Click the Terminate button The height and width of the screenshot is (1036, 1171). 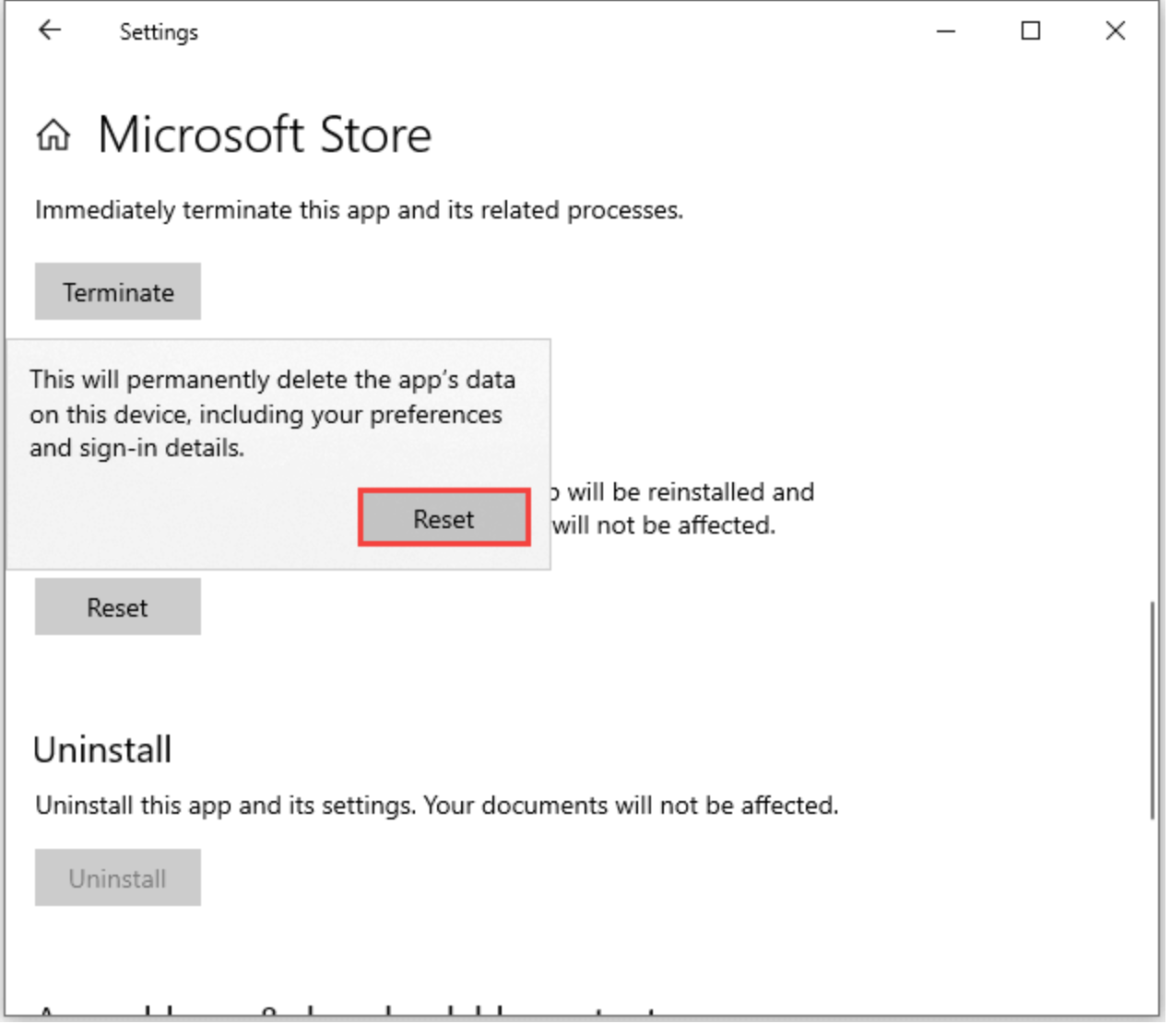tap(118, 292)
